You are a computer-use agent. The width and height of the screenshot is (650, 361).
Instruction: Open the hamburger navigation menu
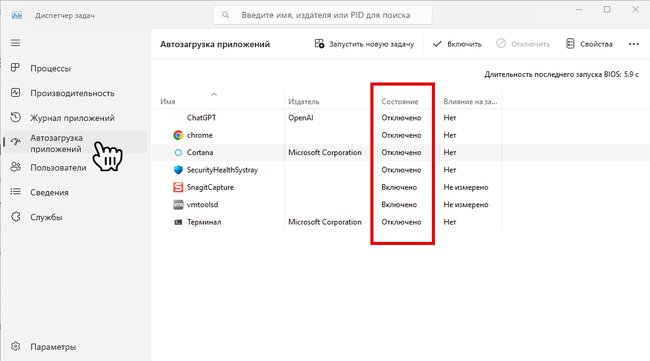(15, 43)
